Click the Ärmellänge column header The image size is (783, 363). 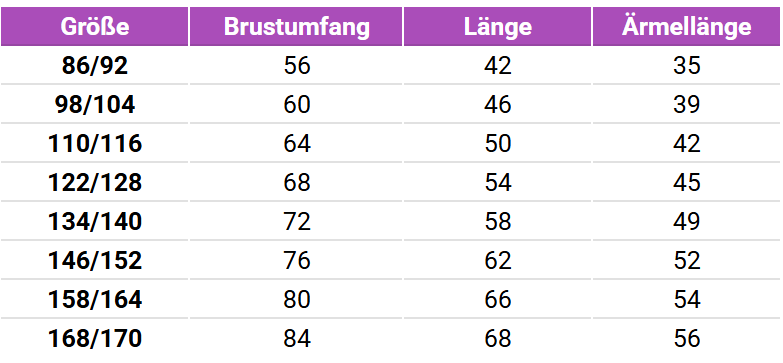click(686, 26)
